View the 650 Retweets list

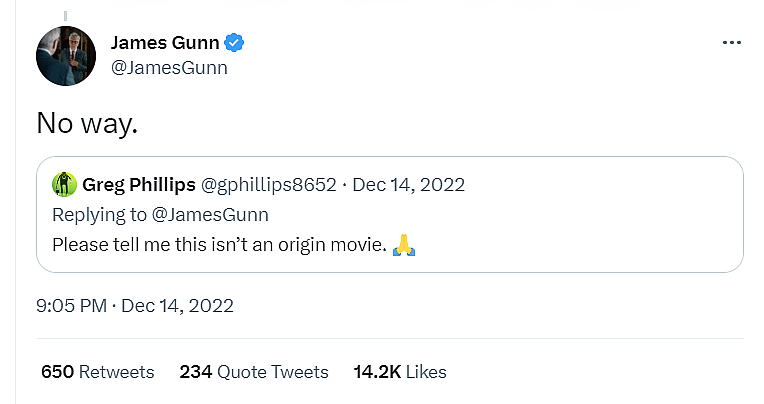[97, 372]
